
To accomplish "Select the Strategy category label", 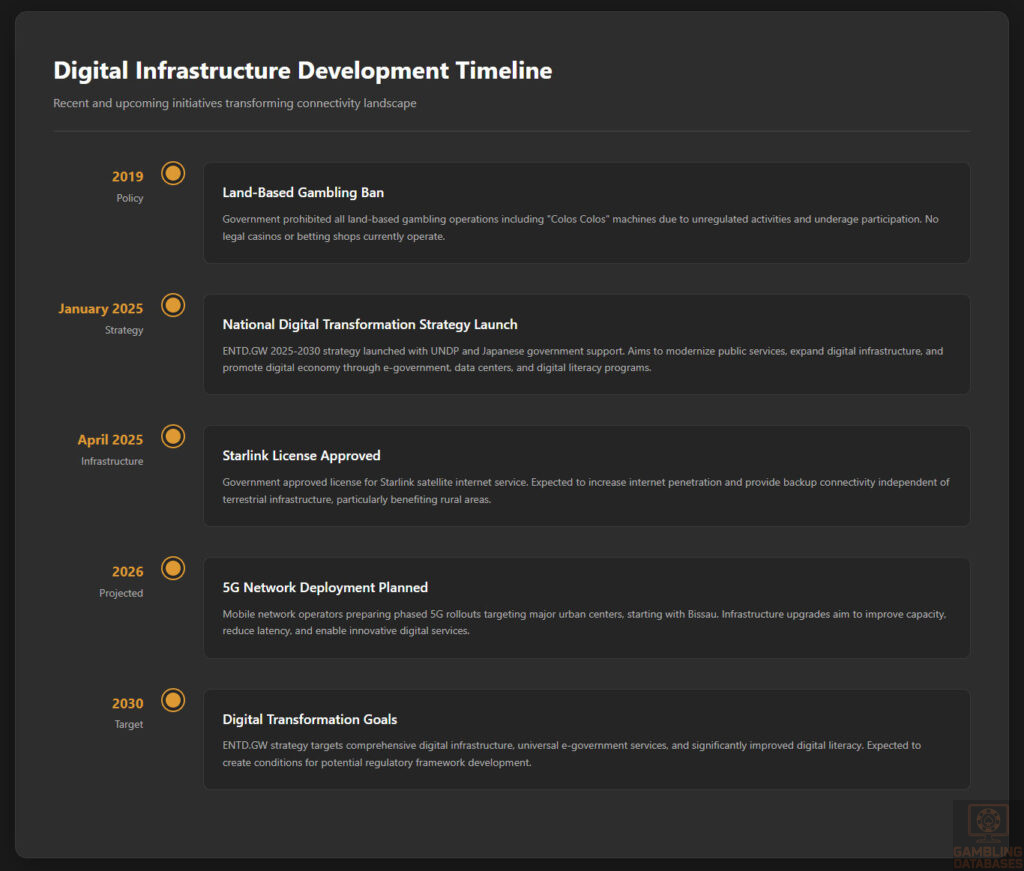I will pos(124,330).
